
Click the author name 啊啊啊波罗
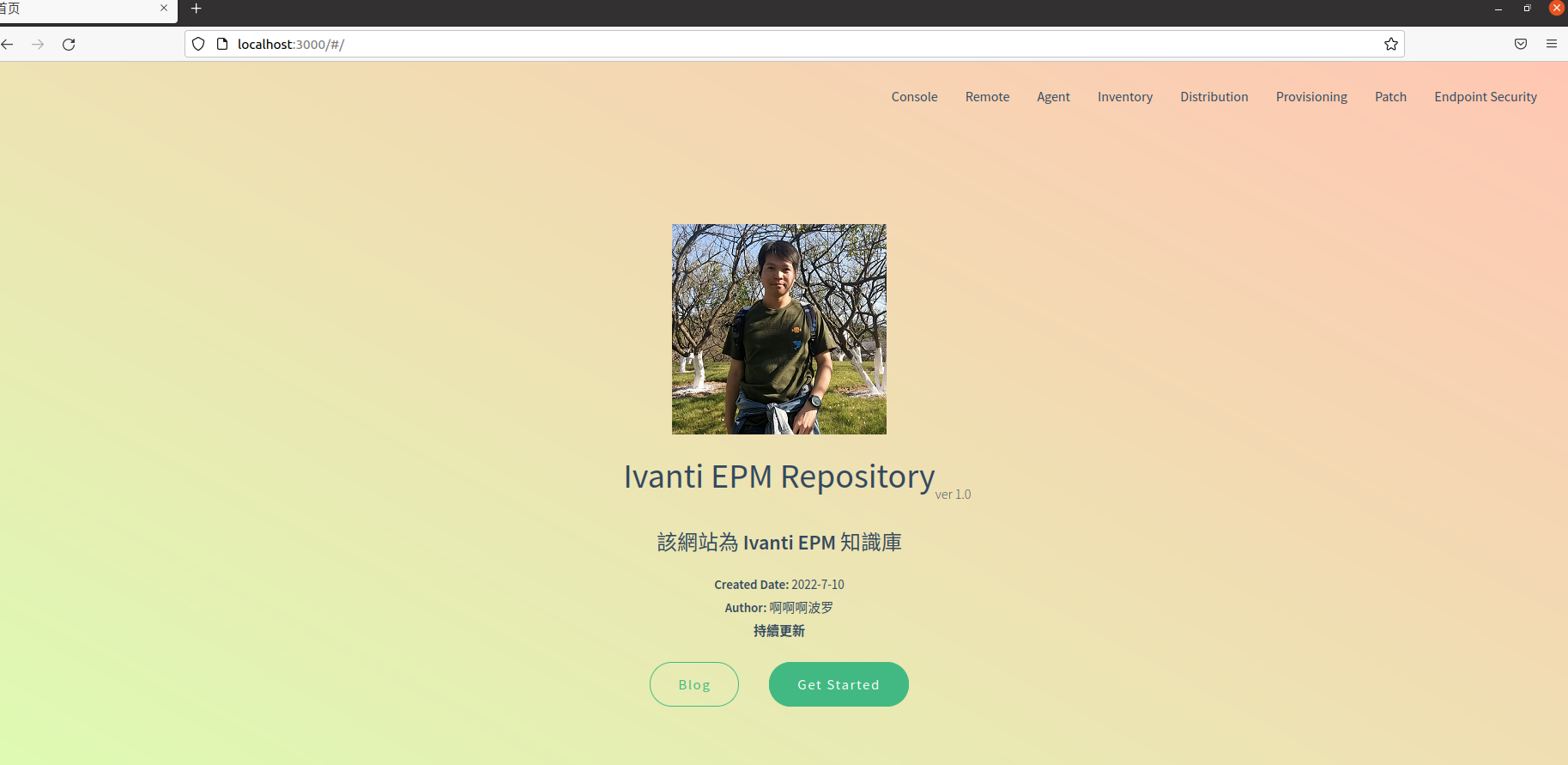point(801,608)
